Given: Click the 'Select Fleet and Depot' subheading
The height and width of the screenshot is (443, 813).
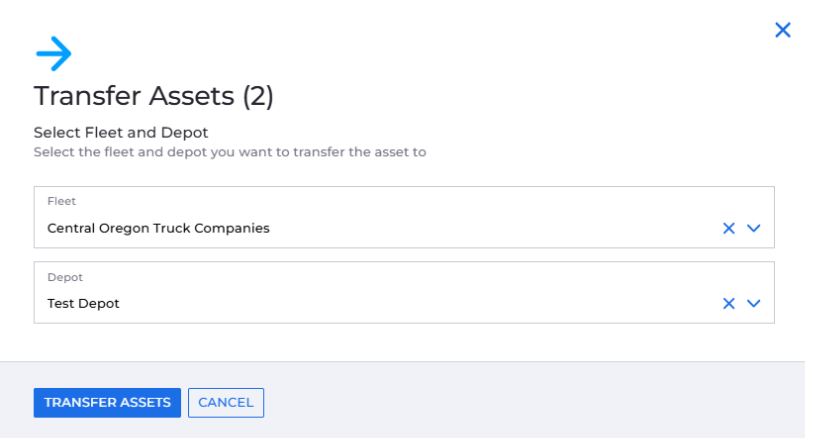Looking at the screenshot, I should pyautogui.click(x=121, y=132).
